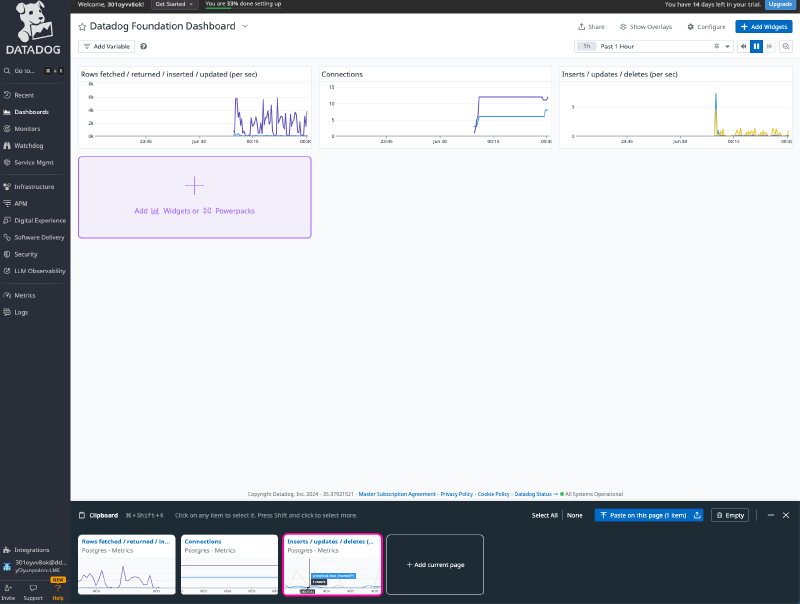The width and height of the screenshot is (800, 604).
Task: Click Paste on this page button
Action: pos(643,515)
